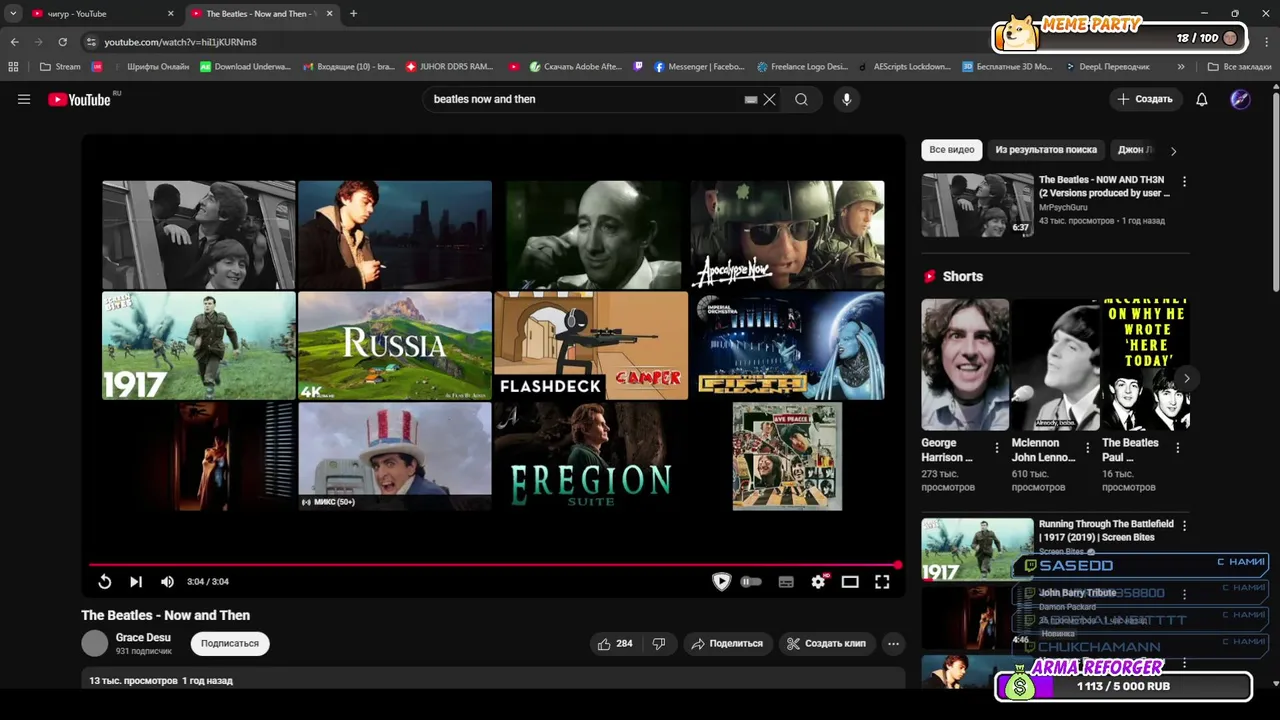The height and width of the screenshot is (720, 1280).
Task: Open the Все закладки folder
Action: 1239,67
